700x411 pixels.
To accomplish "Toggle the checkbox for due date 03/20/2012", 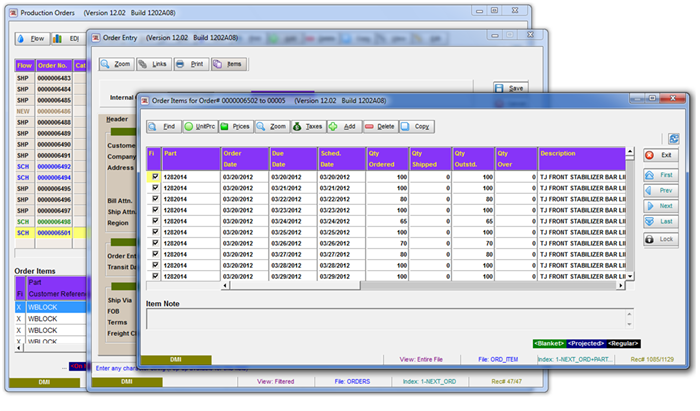I will coord(155,177).
